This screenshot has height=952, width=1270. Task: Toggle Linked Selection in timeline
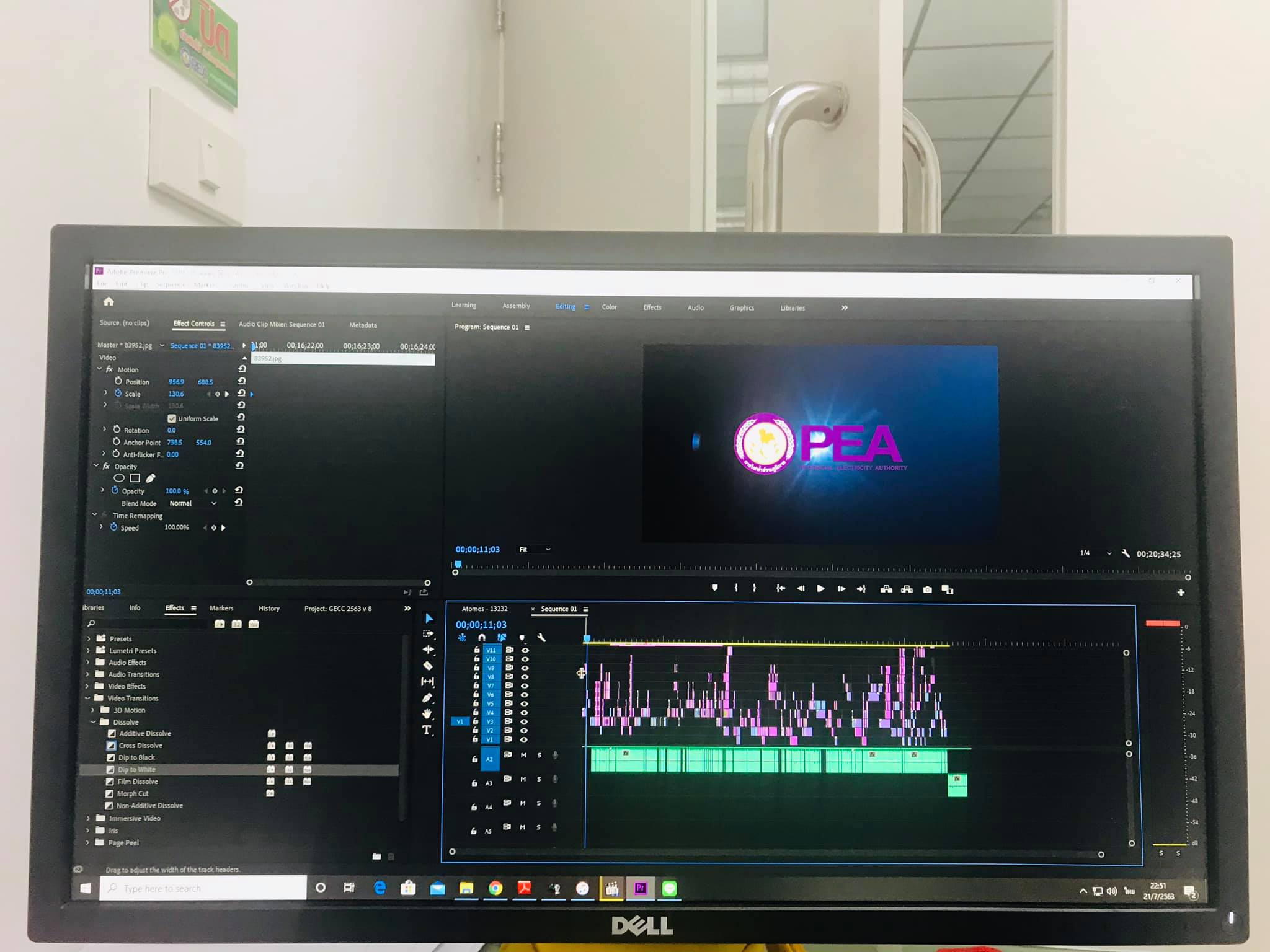(502, 637)
